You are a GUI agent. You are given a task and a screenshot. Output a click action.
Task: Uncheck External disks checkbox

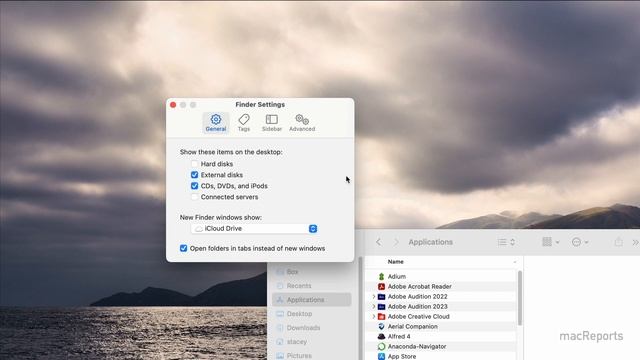click(194, 175)
